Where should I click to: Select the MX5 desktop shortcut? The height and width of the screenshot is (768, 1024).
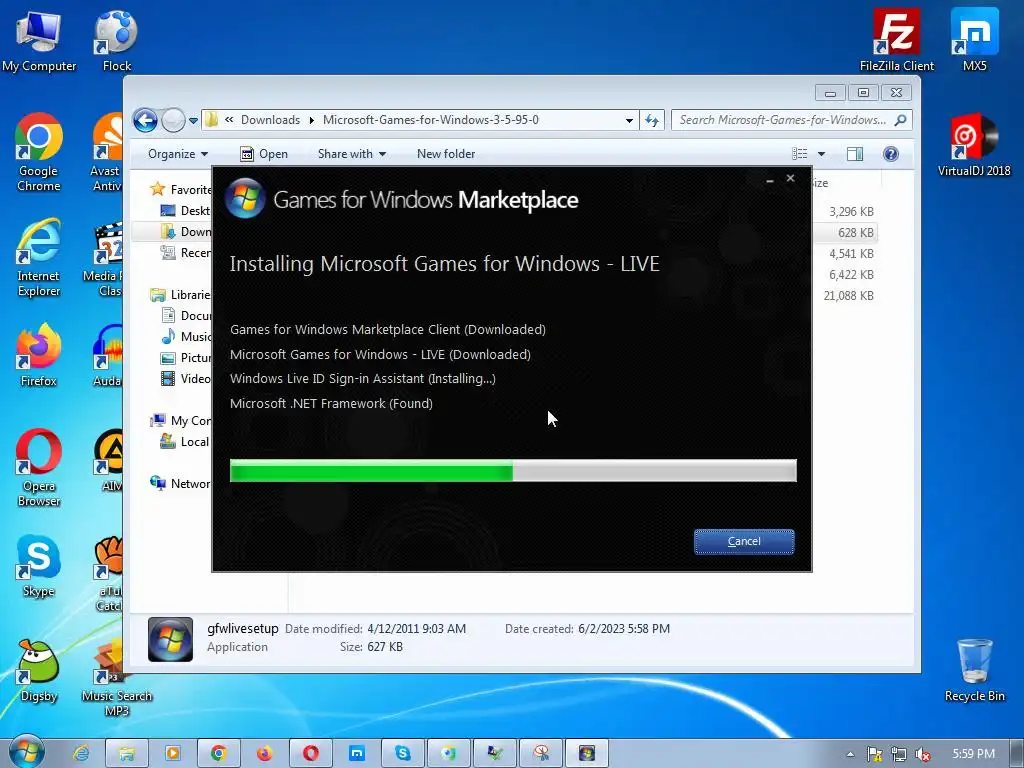(974, 40)
